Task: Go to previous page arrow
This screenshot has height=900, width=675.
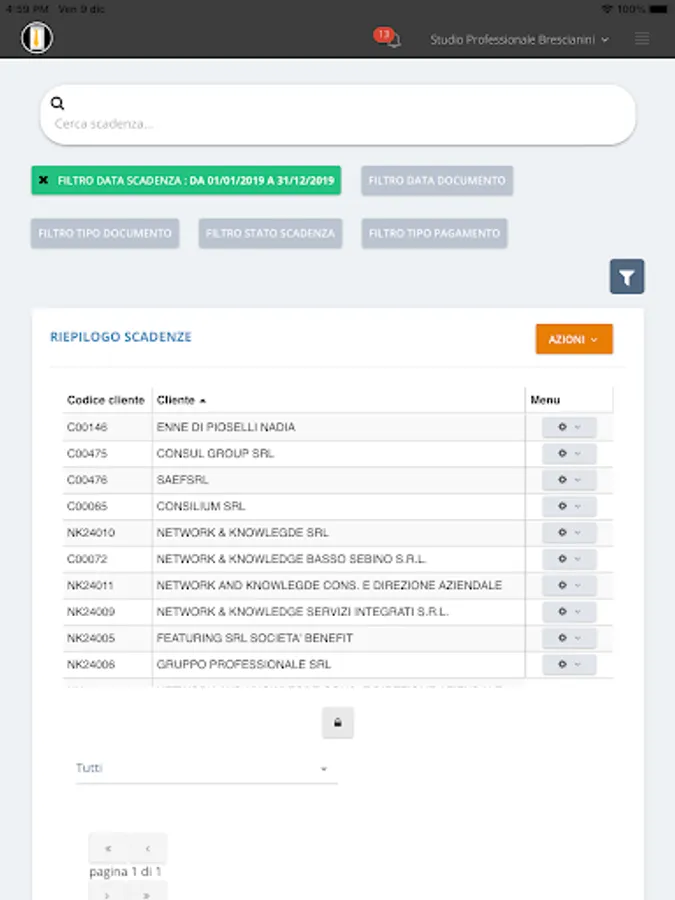Action: [148, 848]
